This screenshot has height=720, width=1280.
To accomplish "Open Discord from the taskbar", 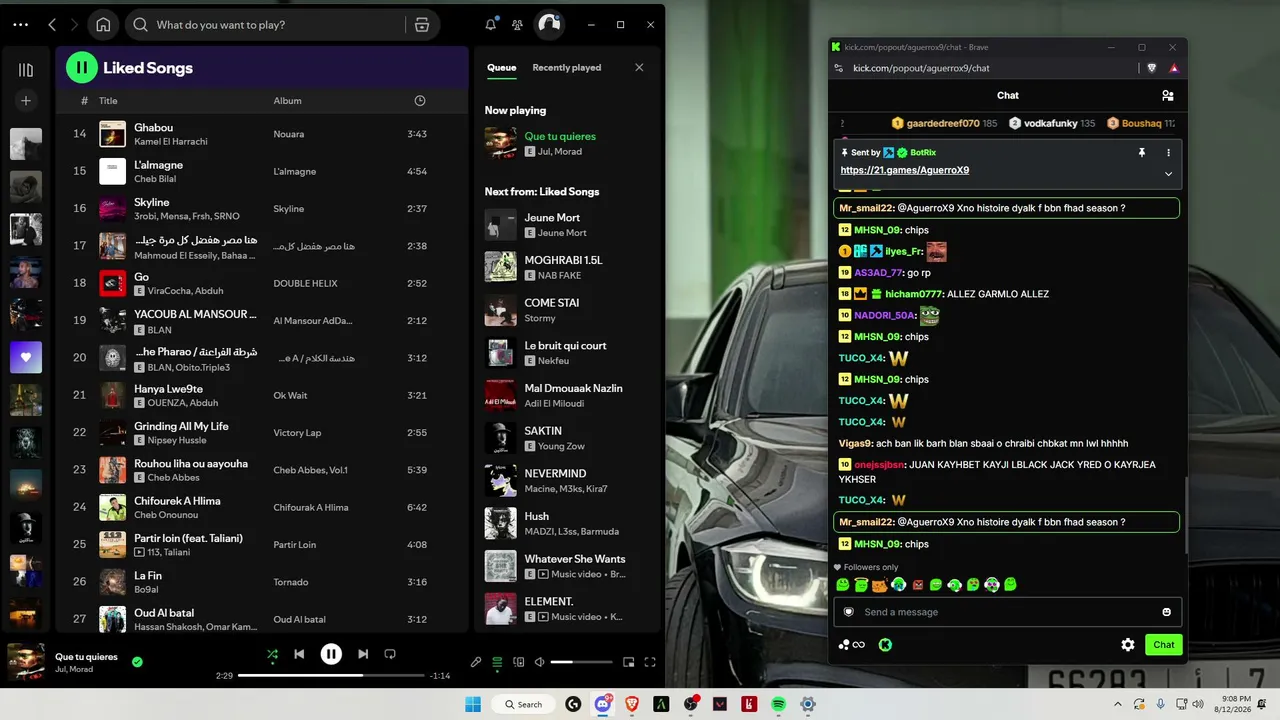I will click(x=602, y=704).
